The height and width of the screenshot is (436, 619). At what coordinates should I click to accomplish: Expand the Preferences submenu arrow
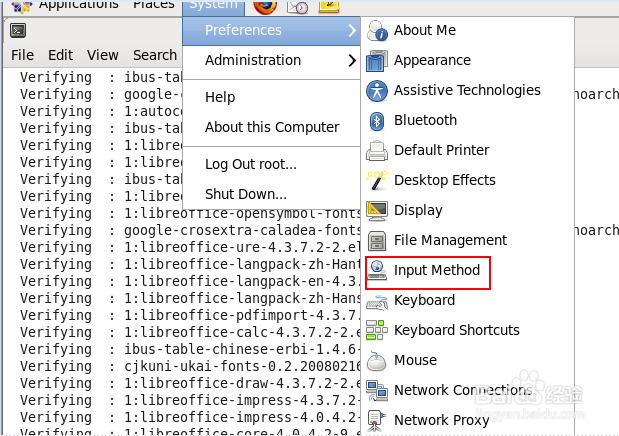tap(352, 31)
